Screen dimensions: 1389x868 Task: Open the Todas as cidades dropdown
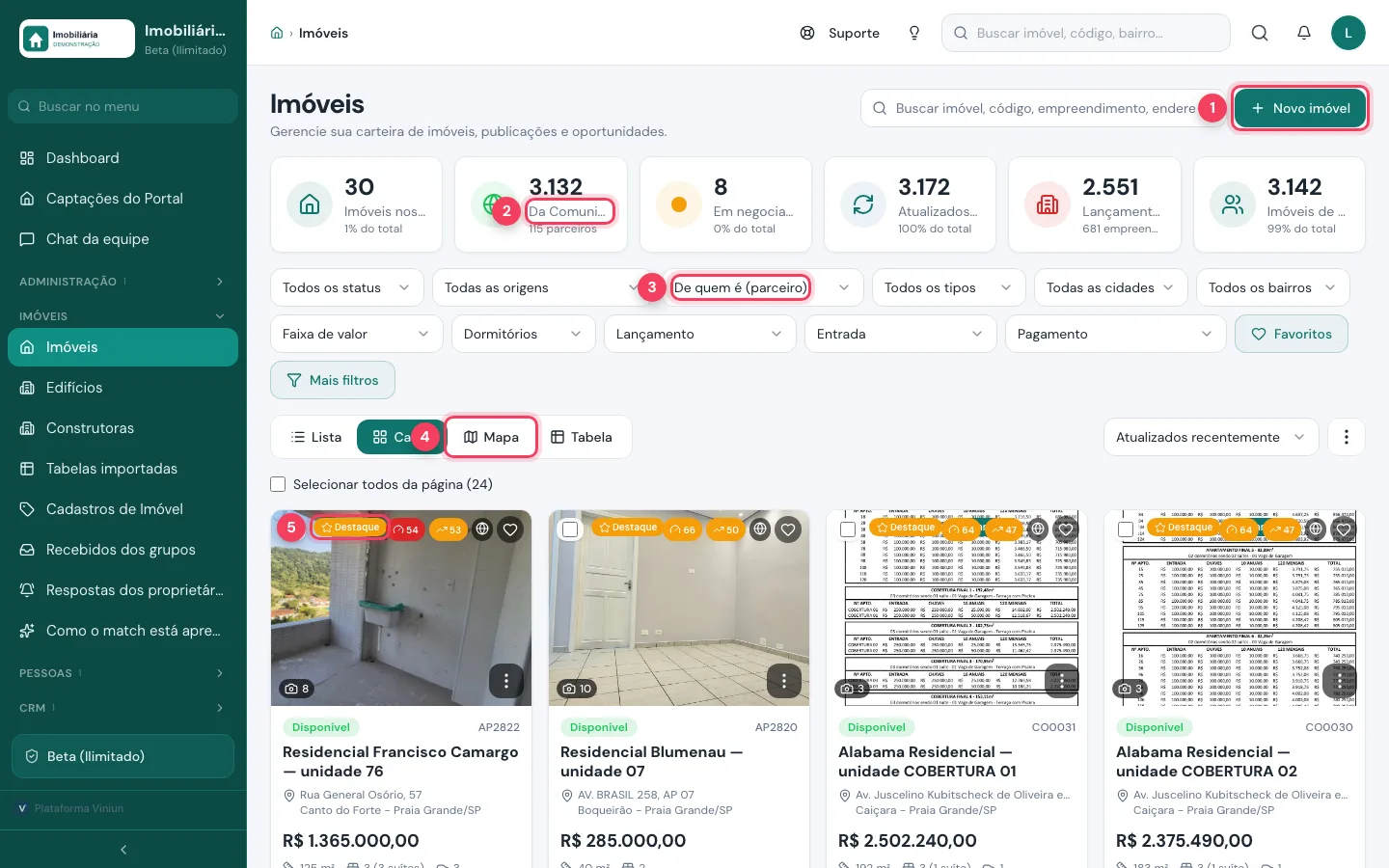pos(1111,287)
